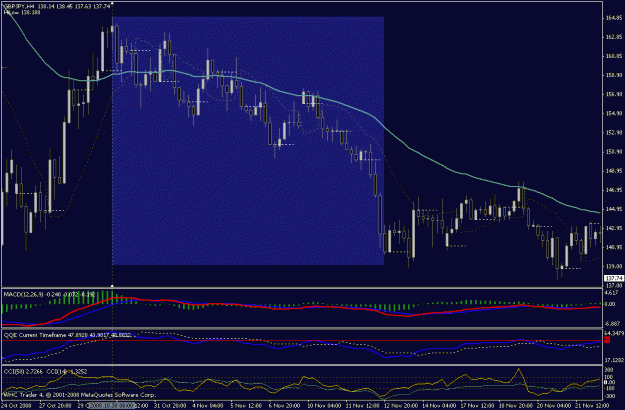Click the 140.95 price axis label
This screenshot has width=625, height=410.
(613, 248)
